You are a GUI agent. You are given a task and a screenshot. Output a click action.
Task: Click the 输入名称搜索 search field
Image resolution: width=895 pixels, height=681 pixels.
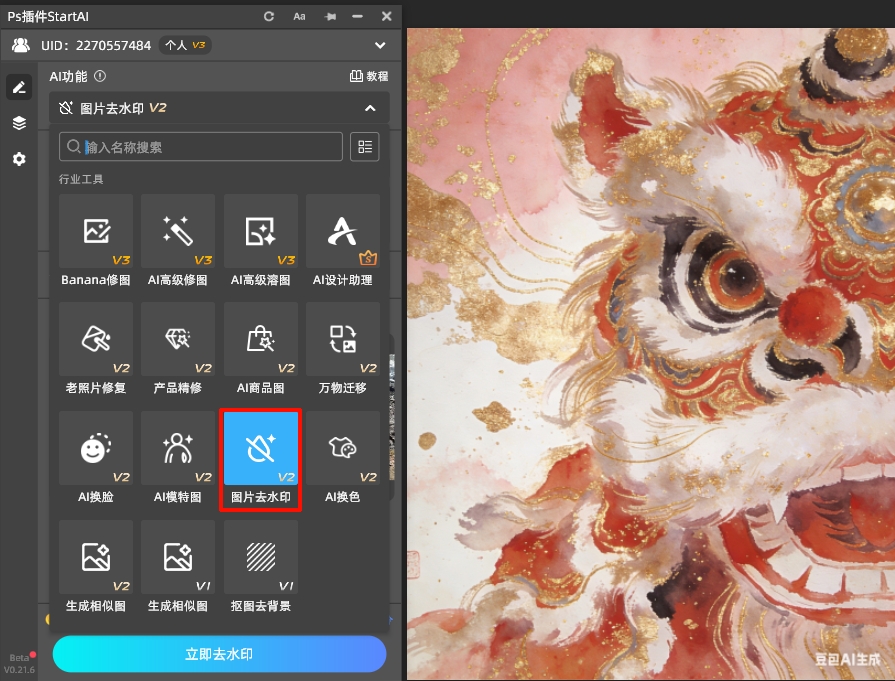tap(200, 146)
